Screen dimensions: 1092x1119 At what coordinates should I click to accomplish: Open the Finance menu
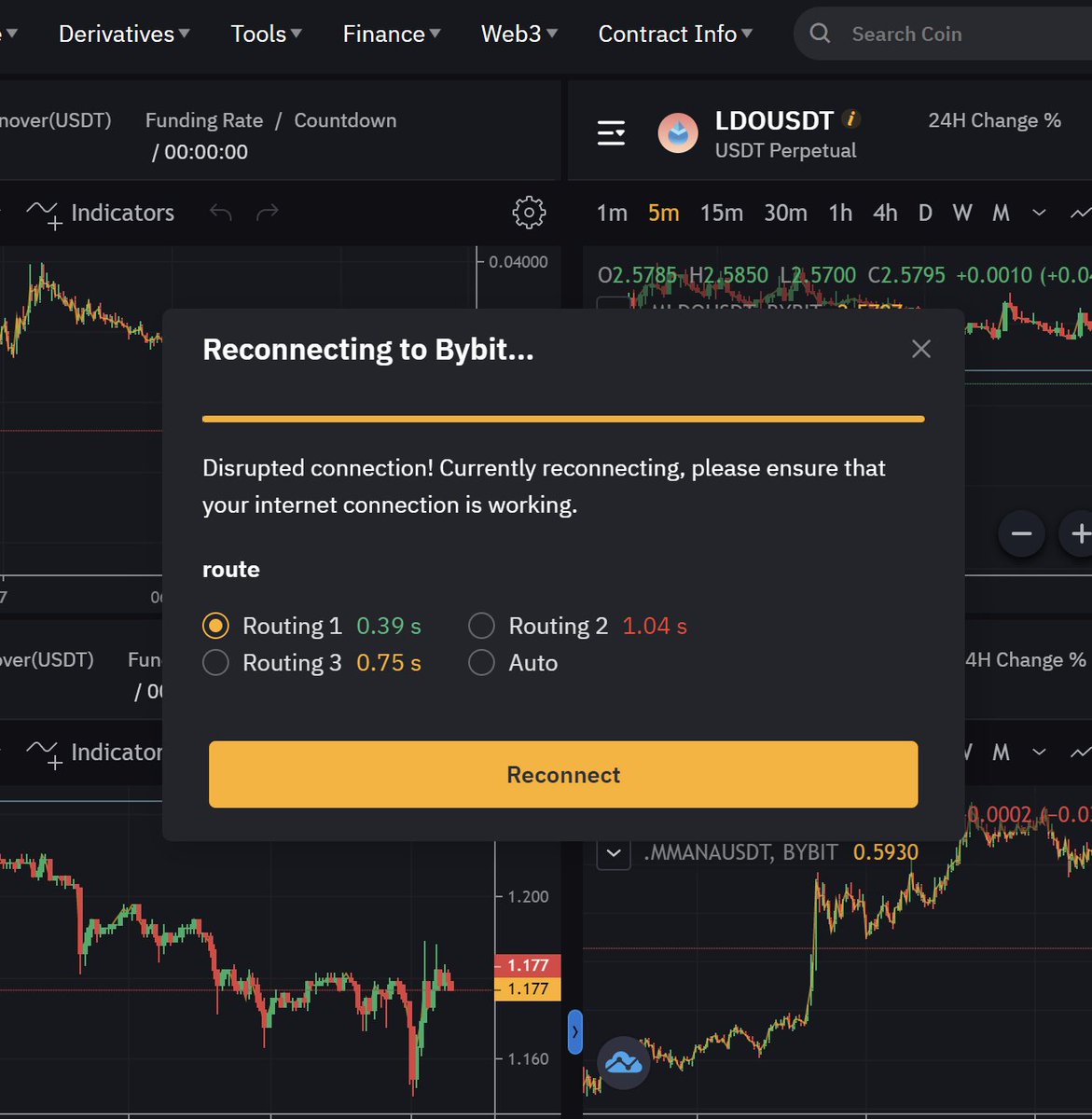[392, 34]
